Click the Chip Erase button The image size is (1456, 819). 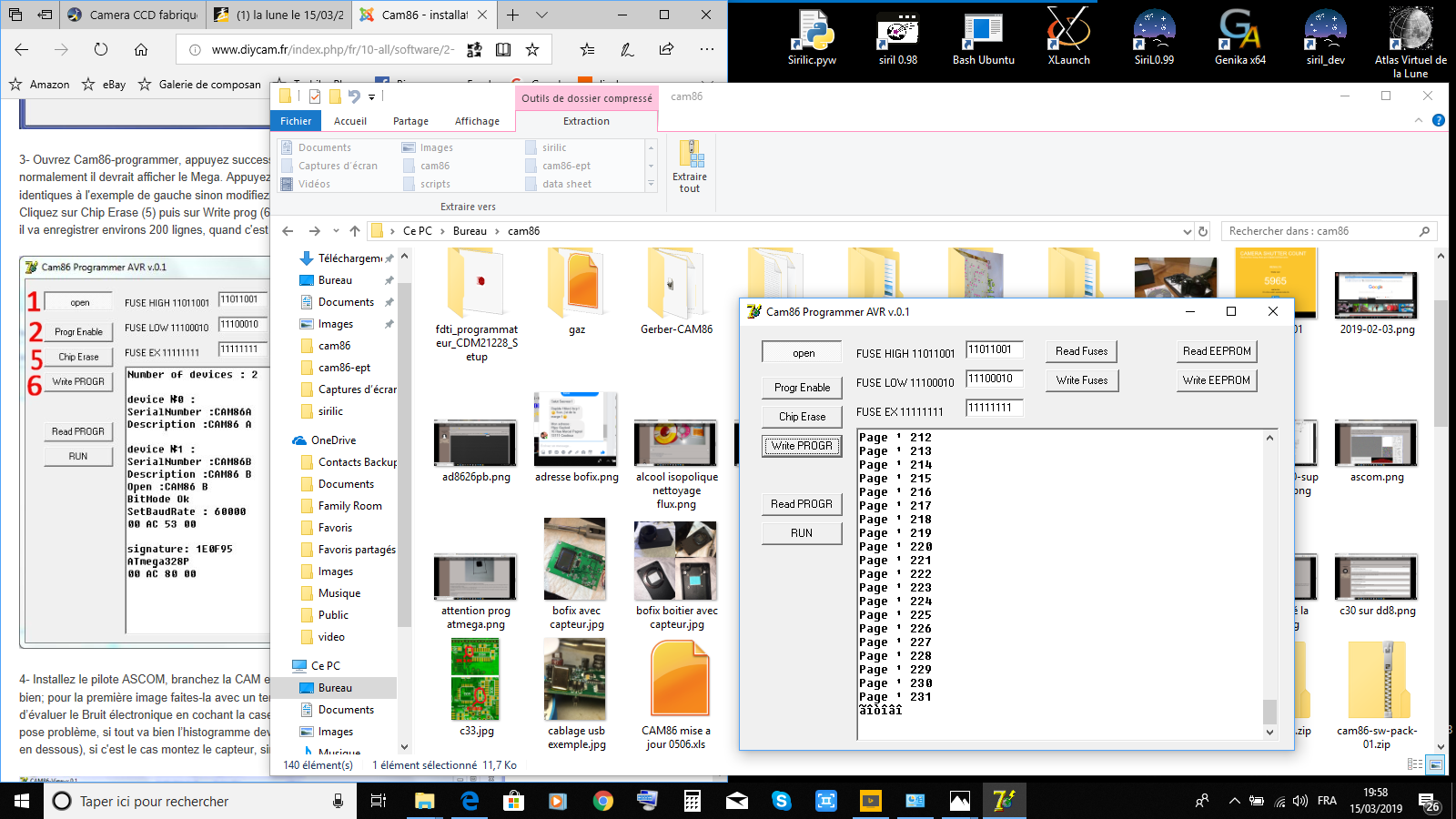point(802,417)
